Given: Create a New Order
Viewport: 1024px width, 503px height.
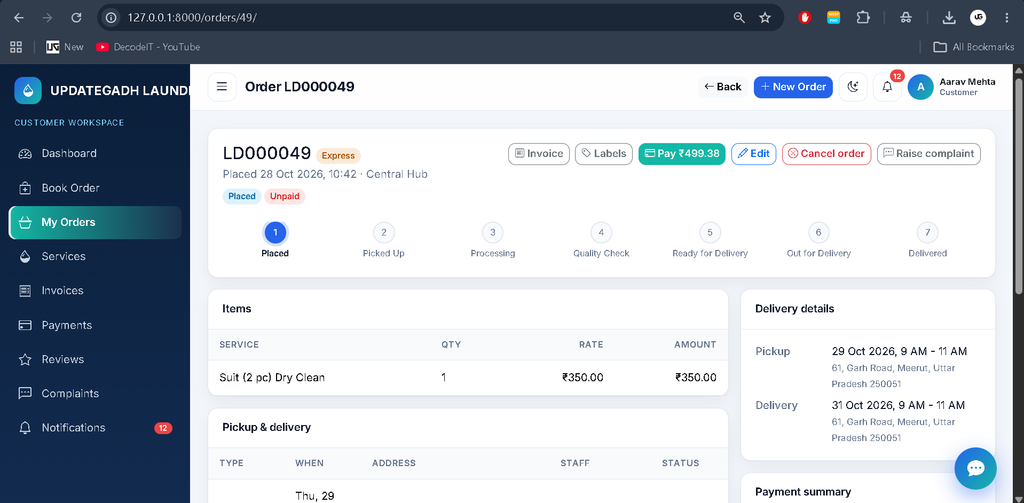Looking at the screenshot, I should [x=793, y=87].
